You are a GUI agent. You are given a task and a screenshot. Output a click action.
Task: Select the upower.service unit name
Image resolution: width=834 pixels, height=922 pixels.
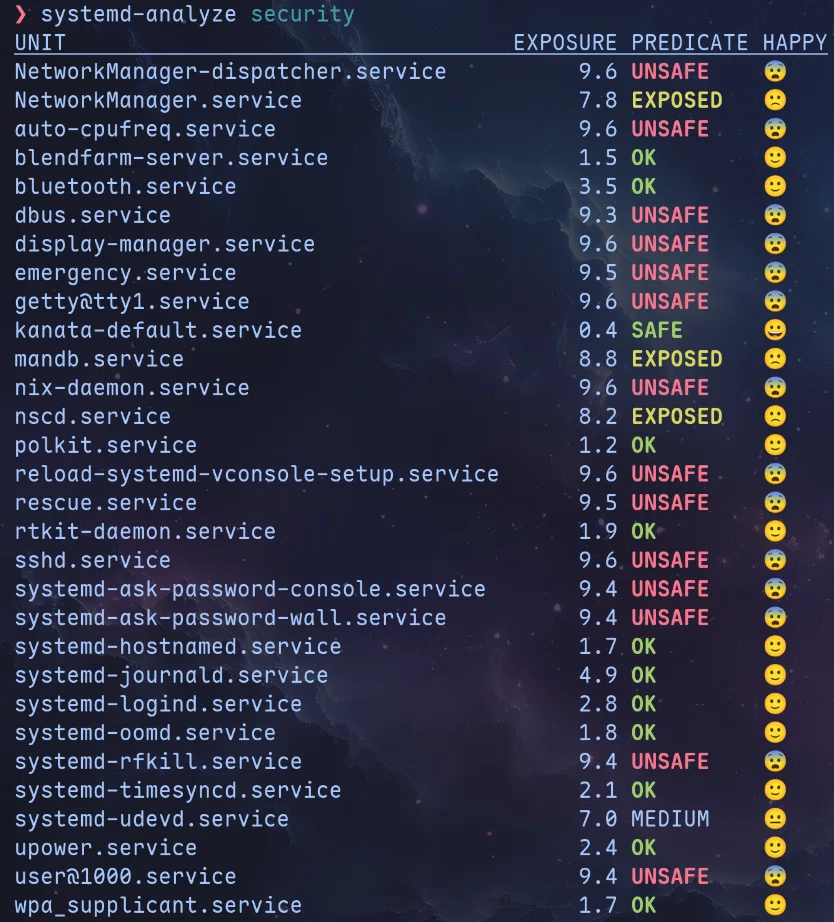click(106, 848)
